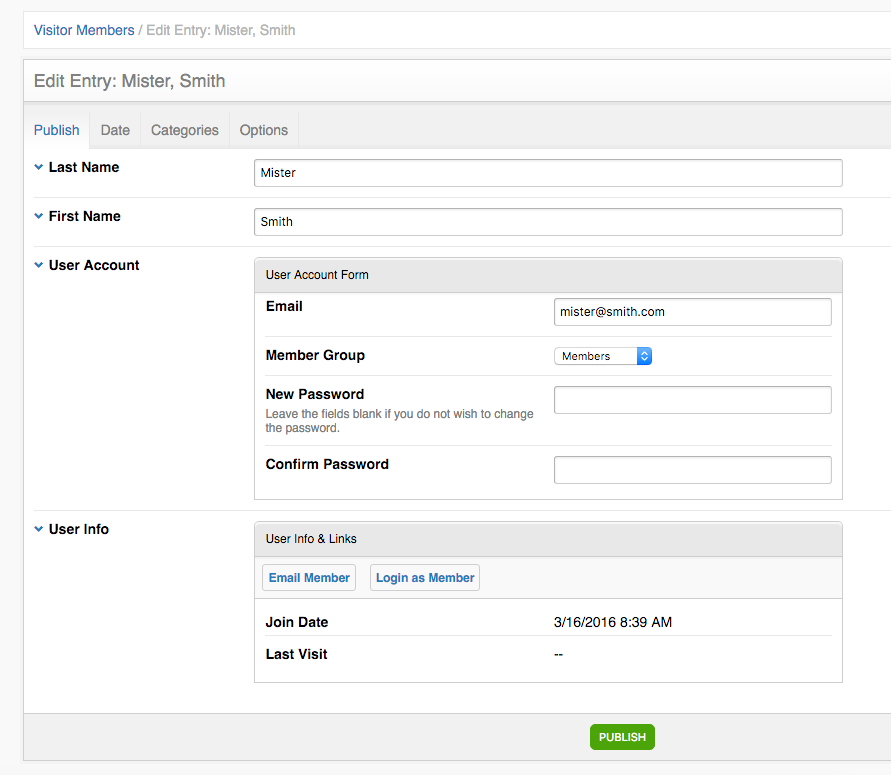The height and width of the screenshot is (775, 891).
Task: Open the Categories tab
Action: (185, 130)
